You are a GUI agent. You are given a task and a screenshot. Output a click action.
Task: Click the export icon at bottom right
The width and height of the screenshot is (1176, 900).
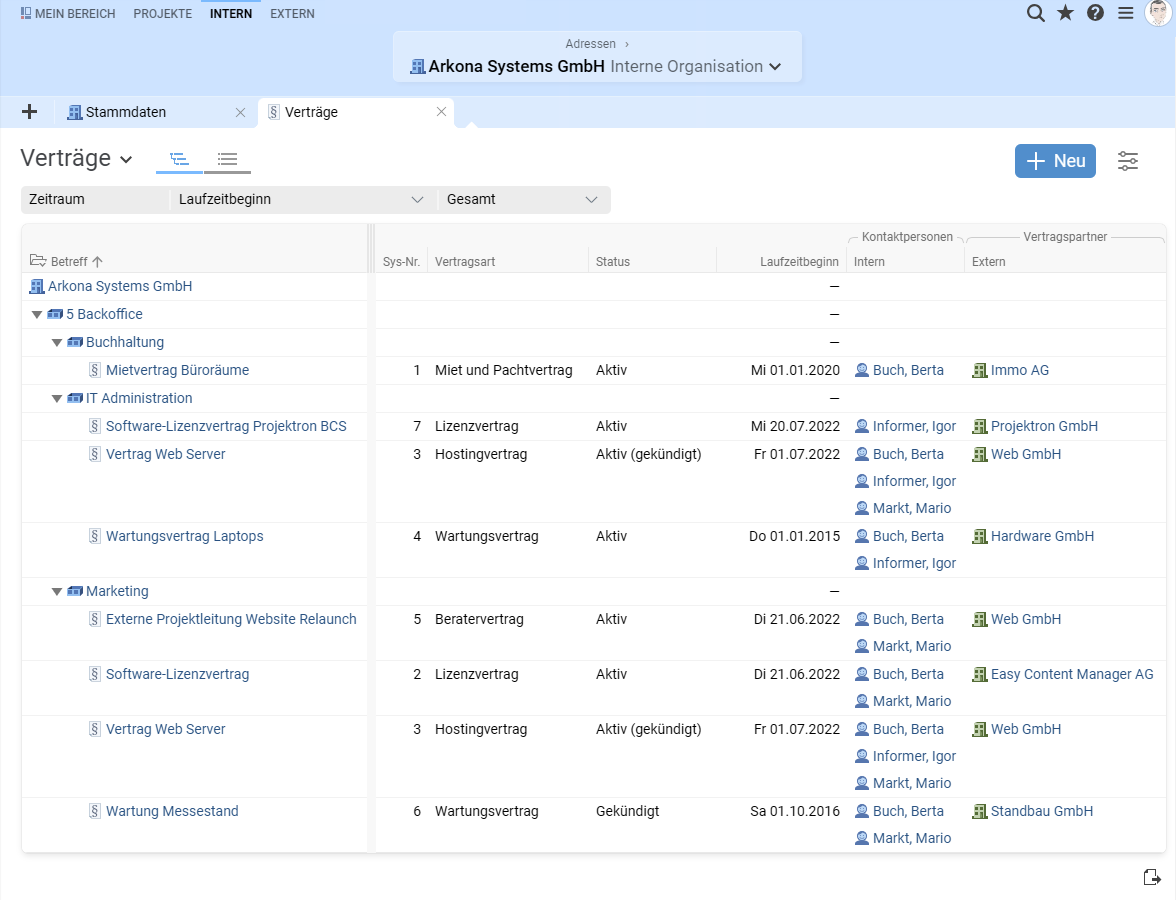[1152, 877]
